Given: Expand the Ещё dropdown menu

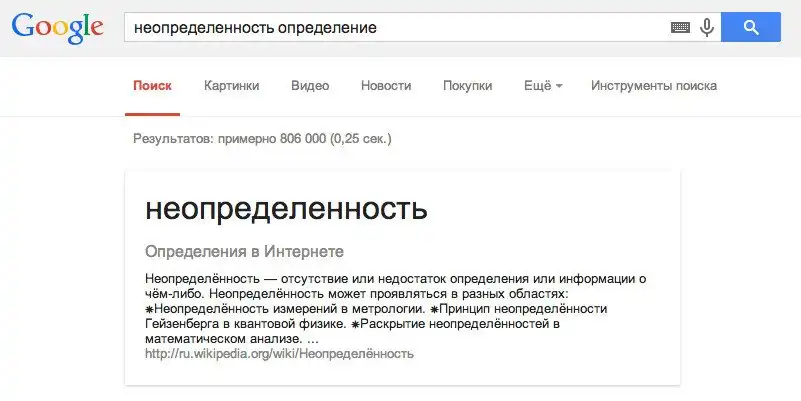Looking at the screenshot, I should point(543,86).
